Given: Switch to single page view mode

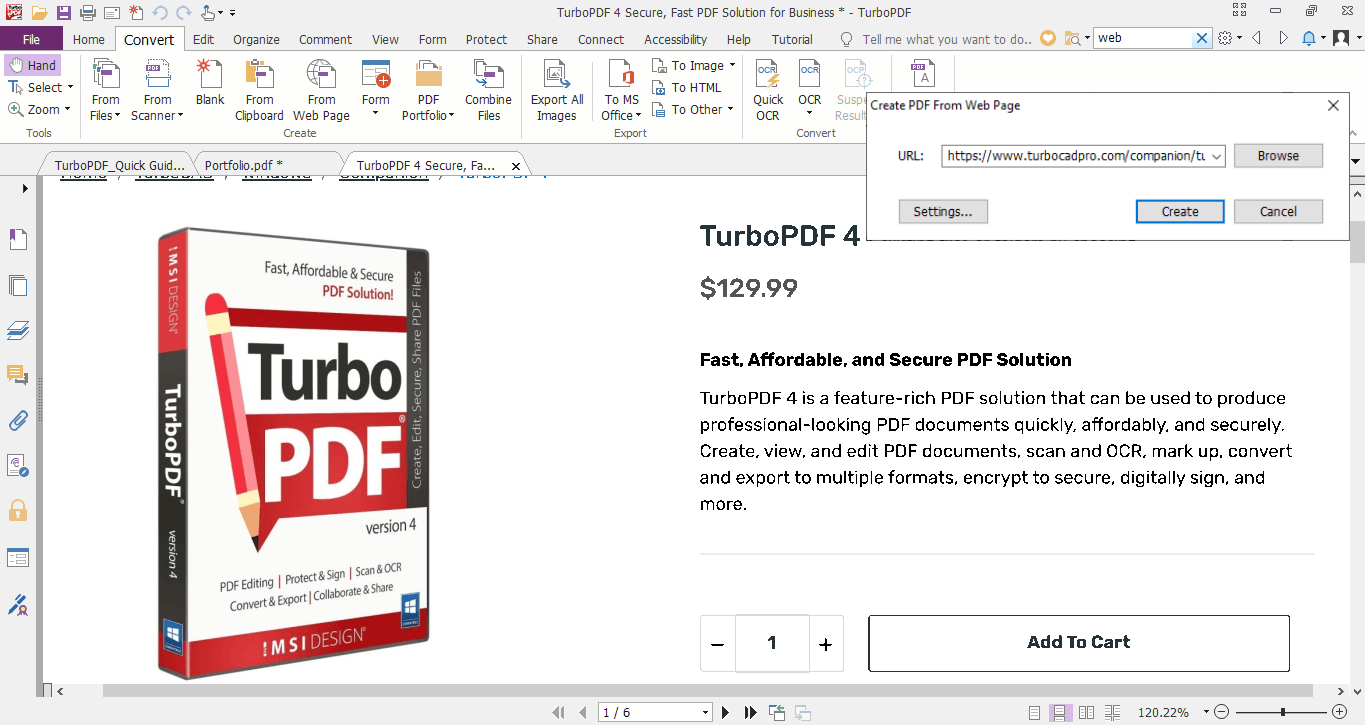Looking at the screenshot, I should click(1035, 712).
